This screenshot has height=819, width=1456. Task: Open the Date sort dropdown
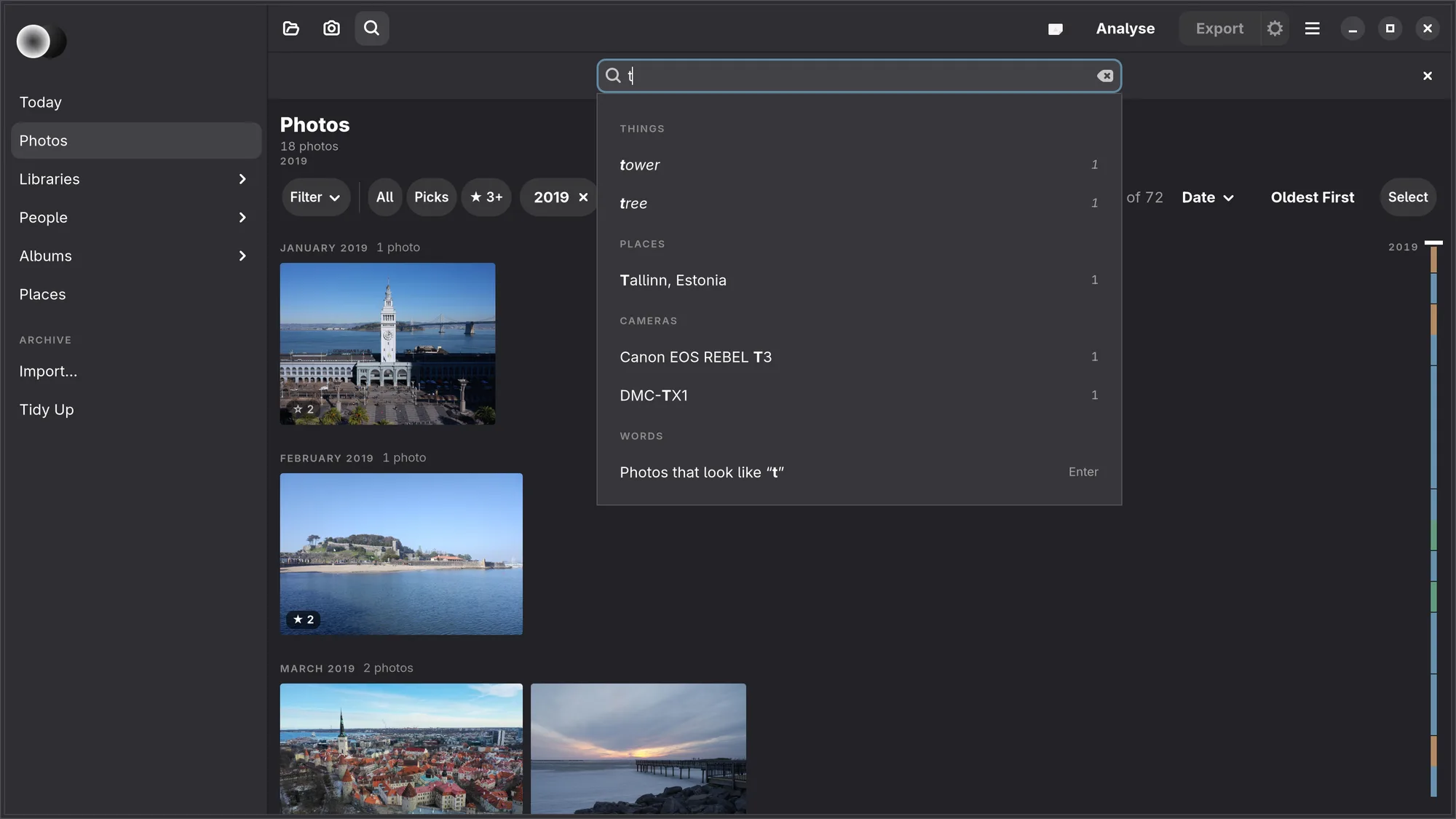[x=1208, y=197]
